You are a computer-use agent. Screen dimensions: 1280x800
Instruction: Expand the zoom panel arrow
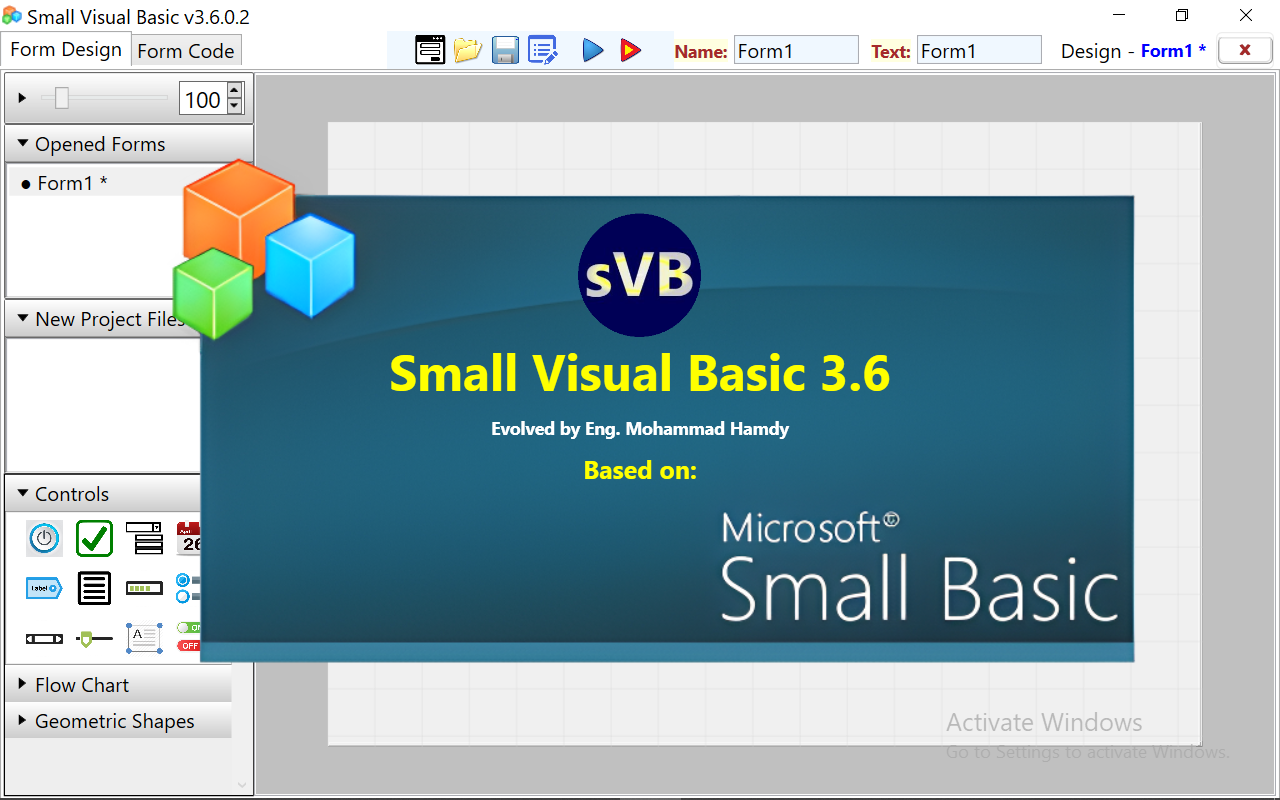22,98
